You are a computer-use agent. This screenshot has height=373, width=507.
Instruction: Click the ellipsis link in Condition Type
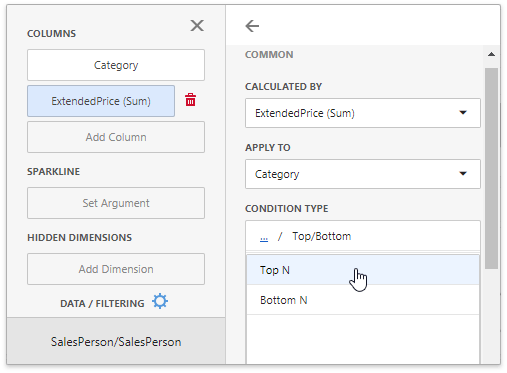click(264, 238)
